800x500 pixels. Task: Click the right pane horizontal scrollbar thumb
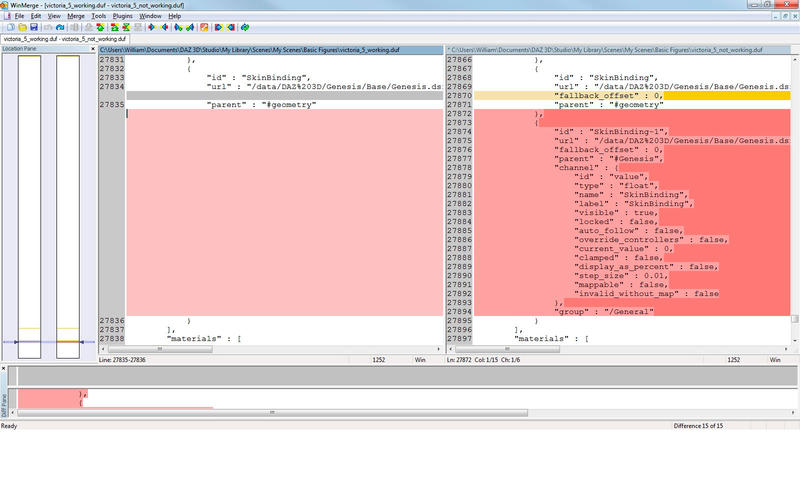(x=507, y=349)
